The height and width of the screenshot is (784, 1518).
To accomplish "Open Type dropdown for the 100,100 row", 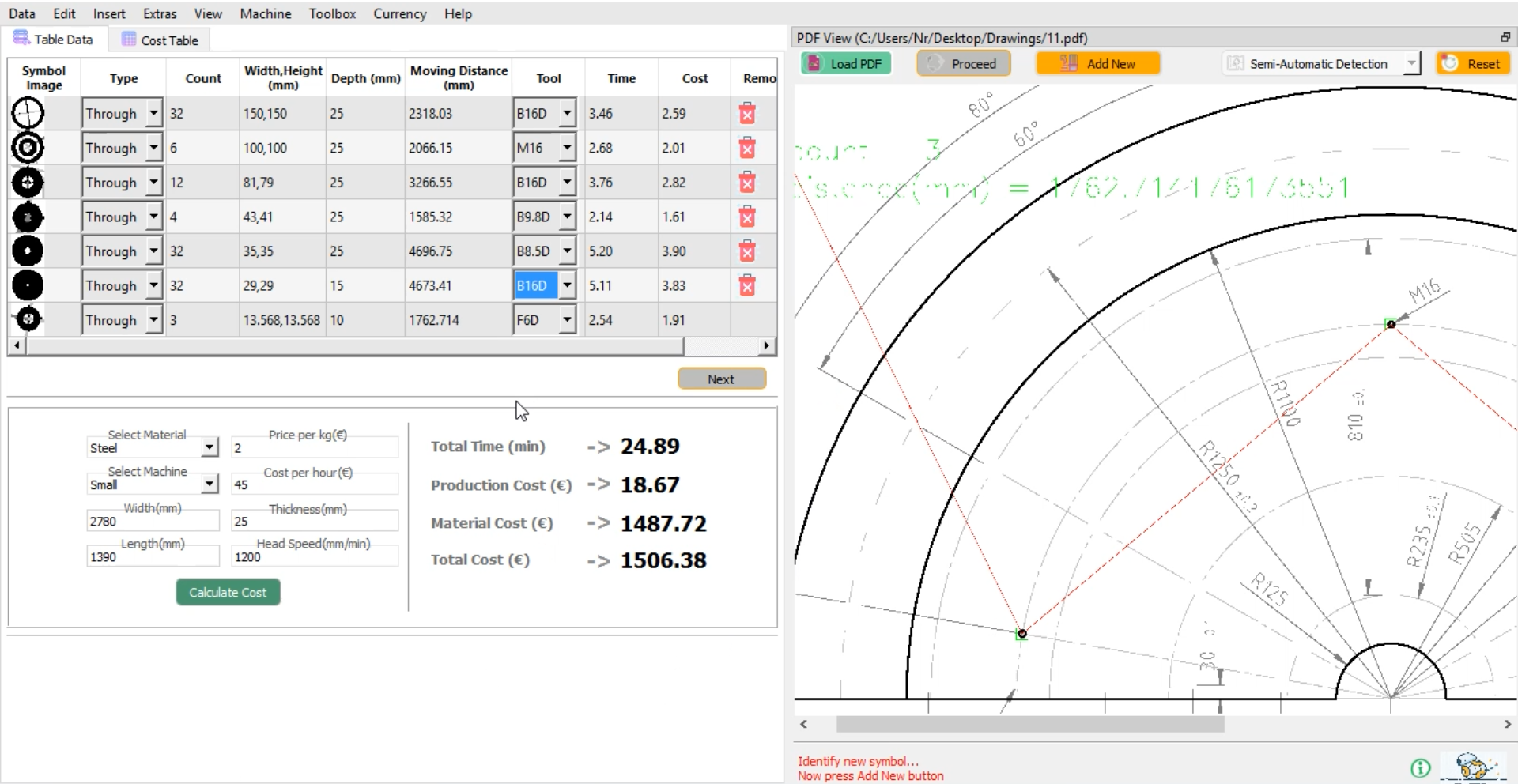I will tap(154, 148).
